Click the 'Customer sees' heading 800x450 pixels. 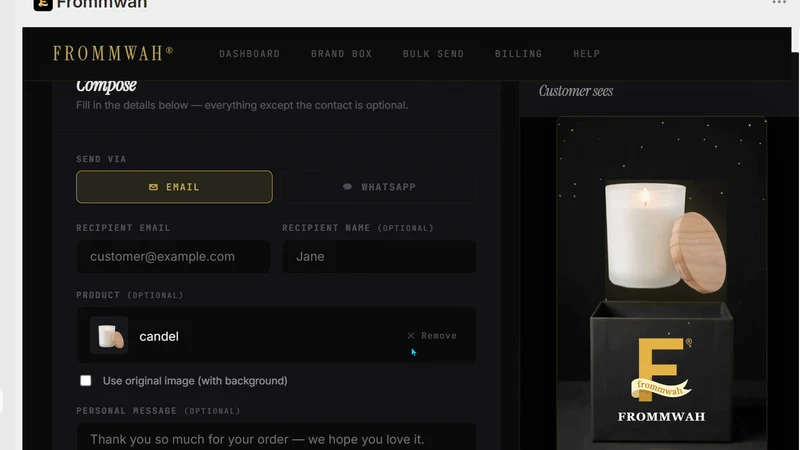click(x=576, y=91)
